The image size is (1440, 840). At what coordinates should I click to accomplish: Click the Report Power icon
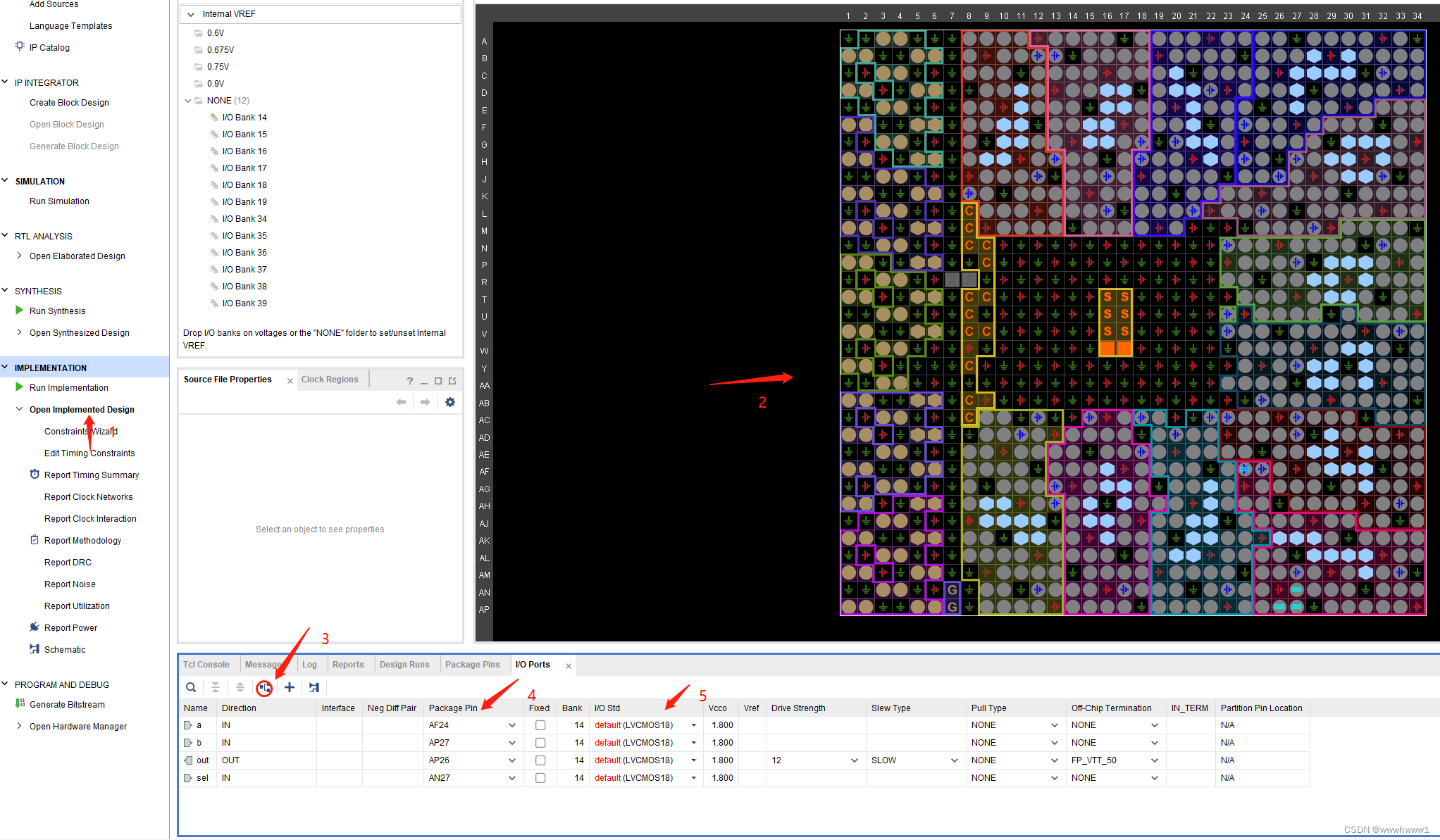click(x=35, y=627)
